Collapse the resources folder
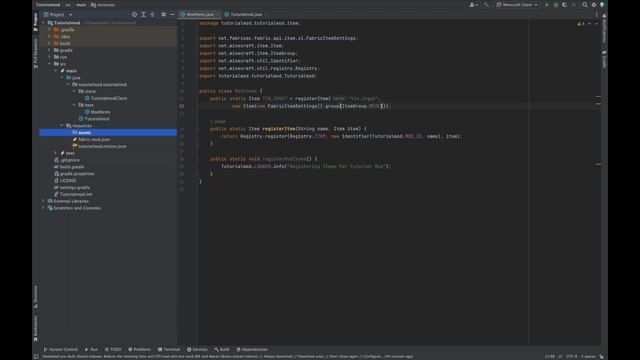Image resolution: width=640 pixels, height=360 pixels. 62,126
